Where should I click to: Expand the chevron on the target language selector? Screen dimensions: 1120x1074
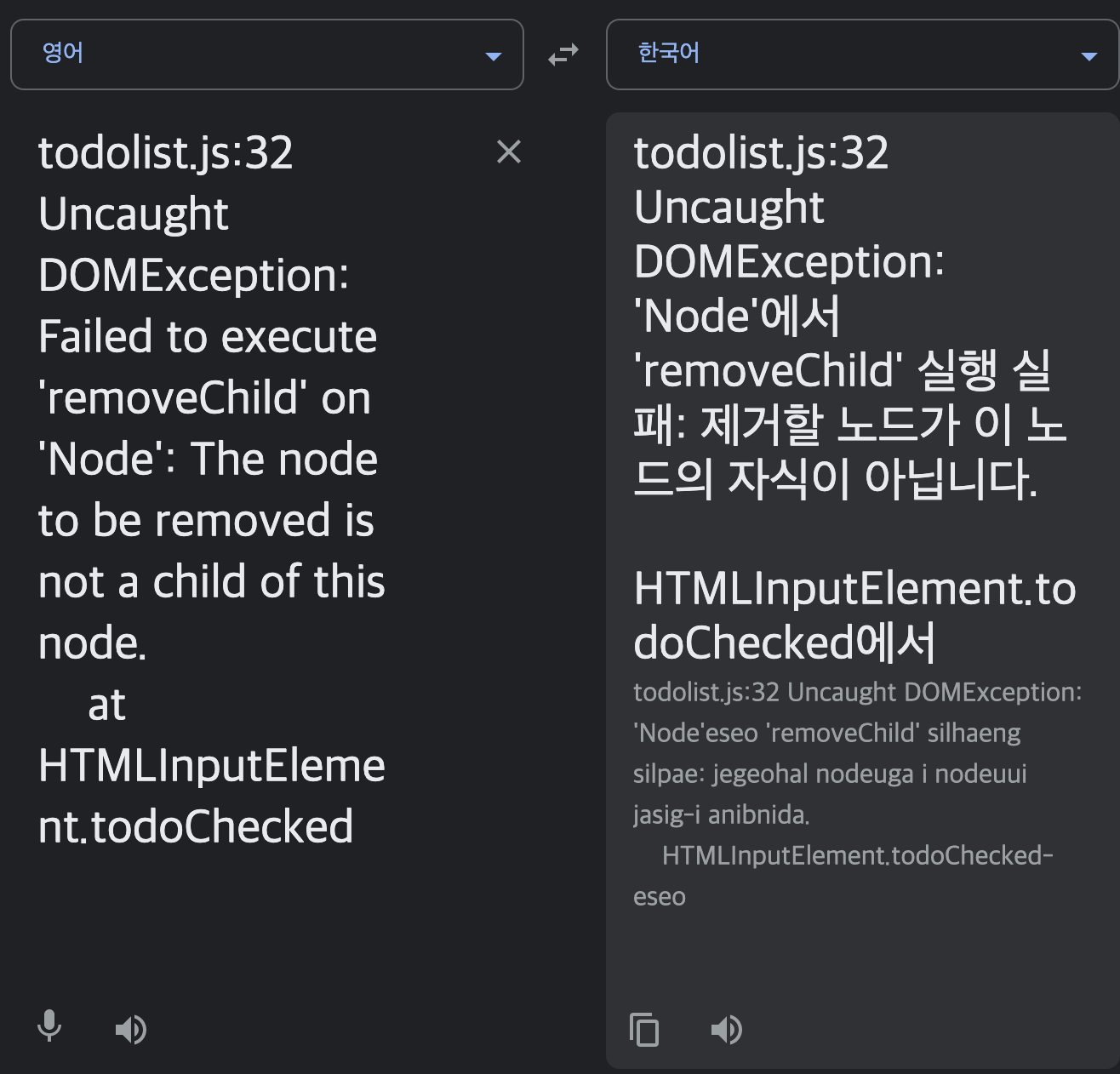pyautogui.click(x=1090, y=54)
